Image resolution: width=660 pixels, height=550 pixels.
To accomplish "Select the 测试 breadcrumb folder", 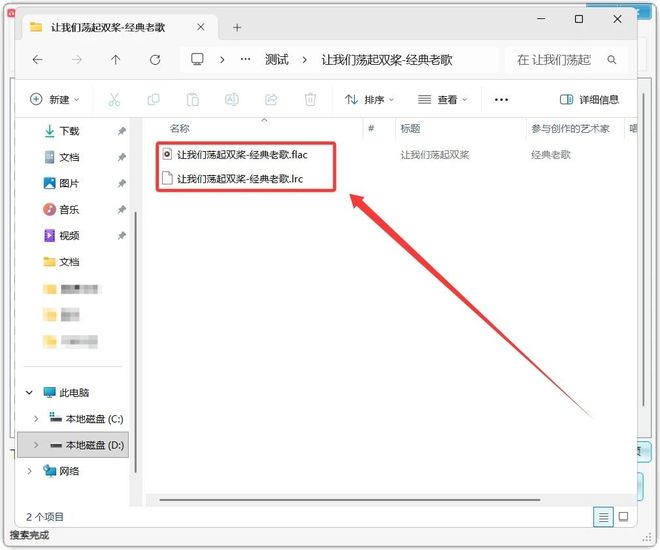I will 277,60.
